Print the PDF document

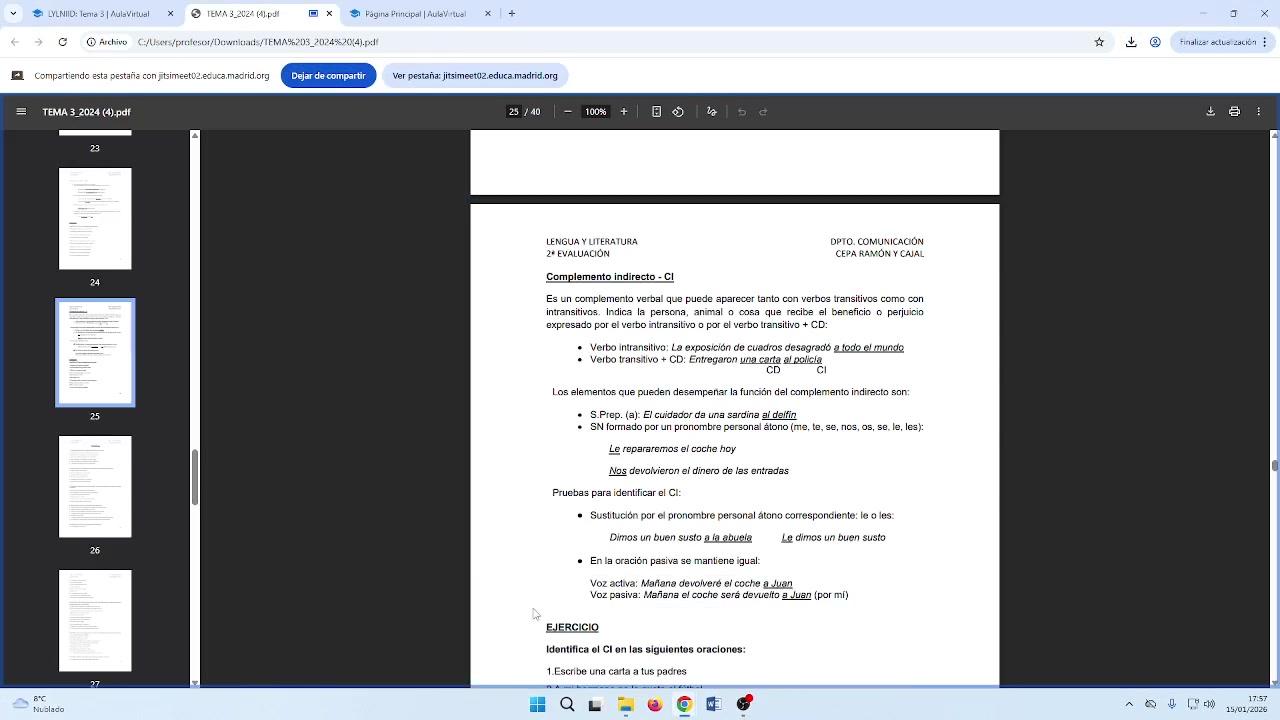pos(1234,112)
